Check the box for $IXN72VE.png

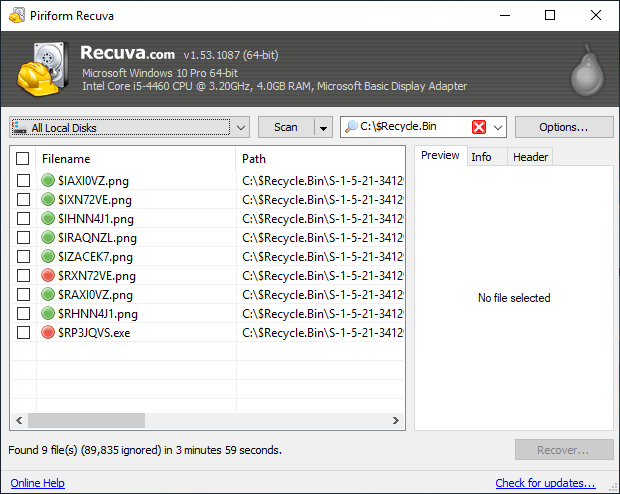23,199
